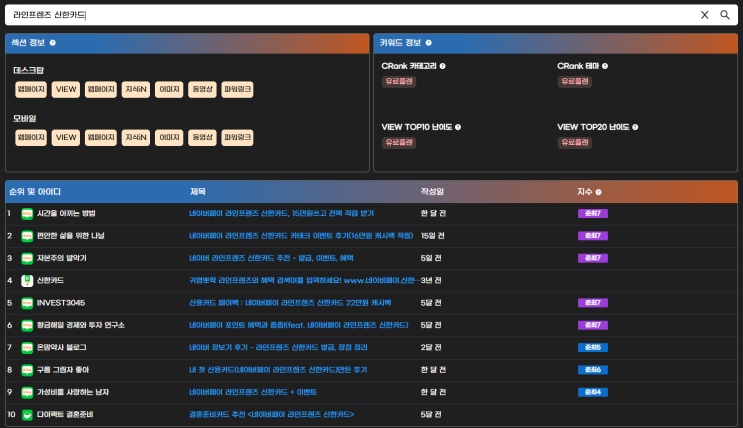The image size is (743, 428).
Task: Click blue index badge for 가성비를 사랑하는 남자
Action: 593,392
